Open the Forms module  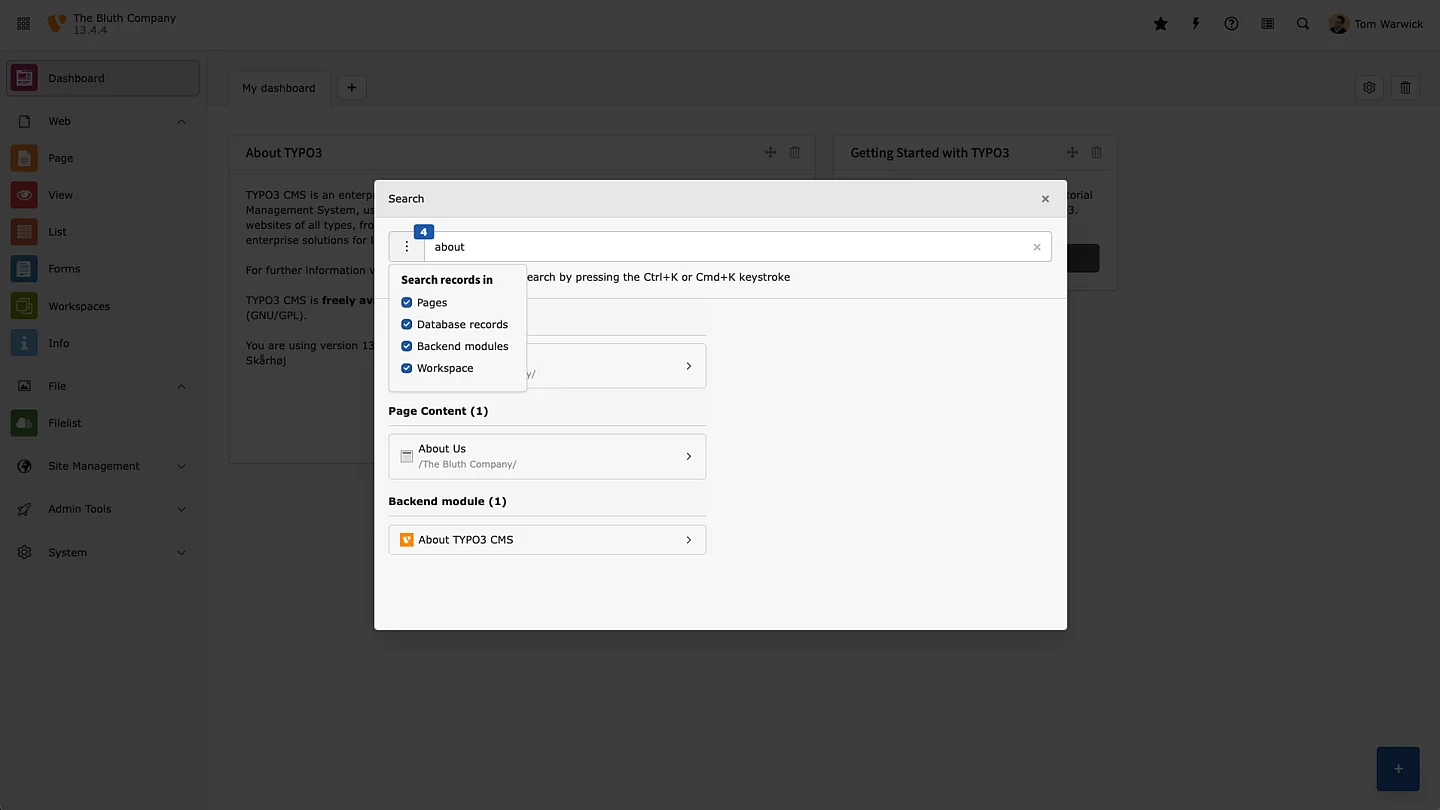point(64,268)
